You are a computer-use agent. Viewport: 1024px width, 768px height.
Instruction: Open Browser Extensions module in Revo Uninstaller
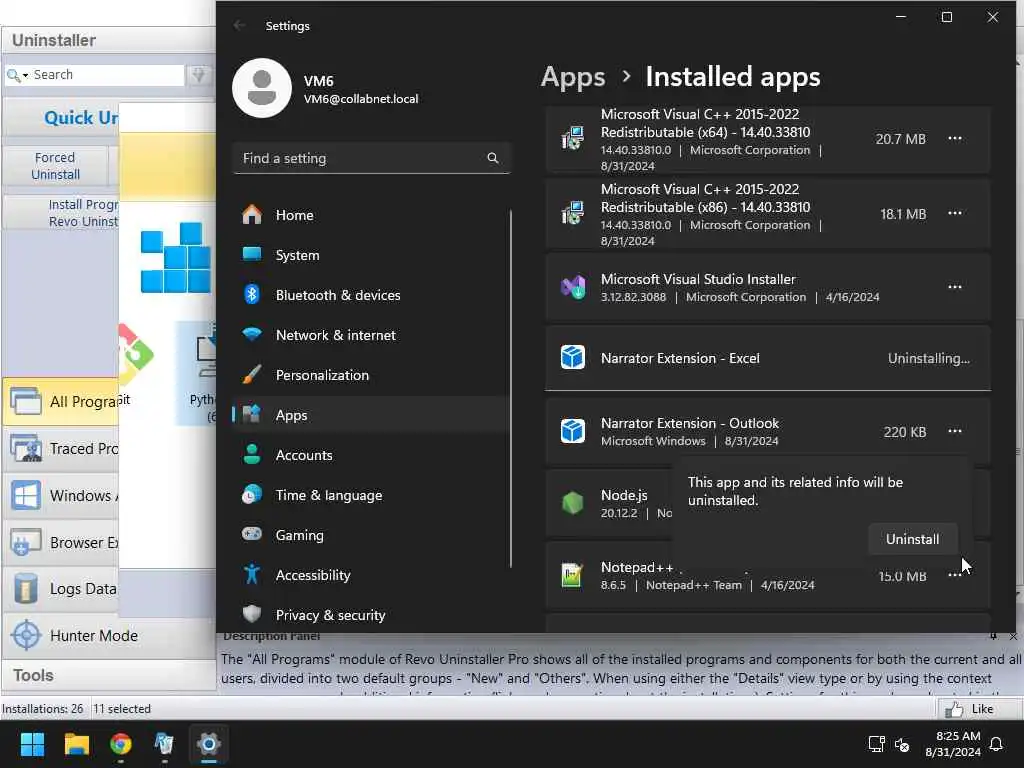point(61,542)
